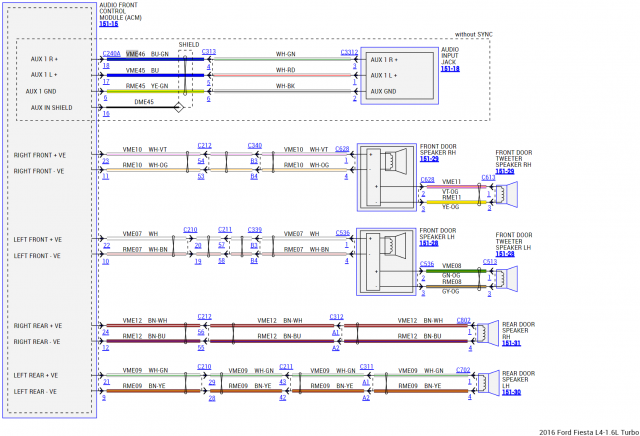The height and width of the screenshot is (436, 640).
Task: Follow the 151-30 link for Rear Door Speaker LH
Action: click(511, 392)
